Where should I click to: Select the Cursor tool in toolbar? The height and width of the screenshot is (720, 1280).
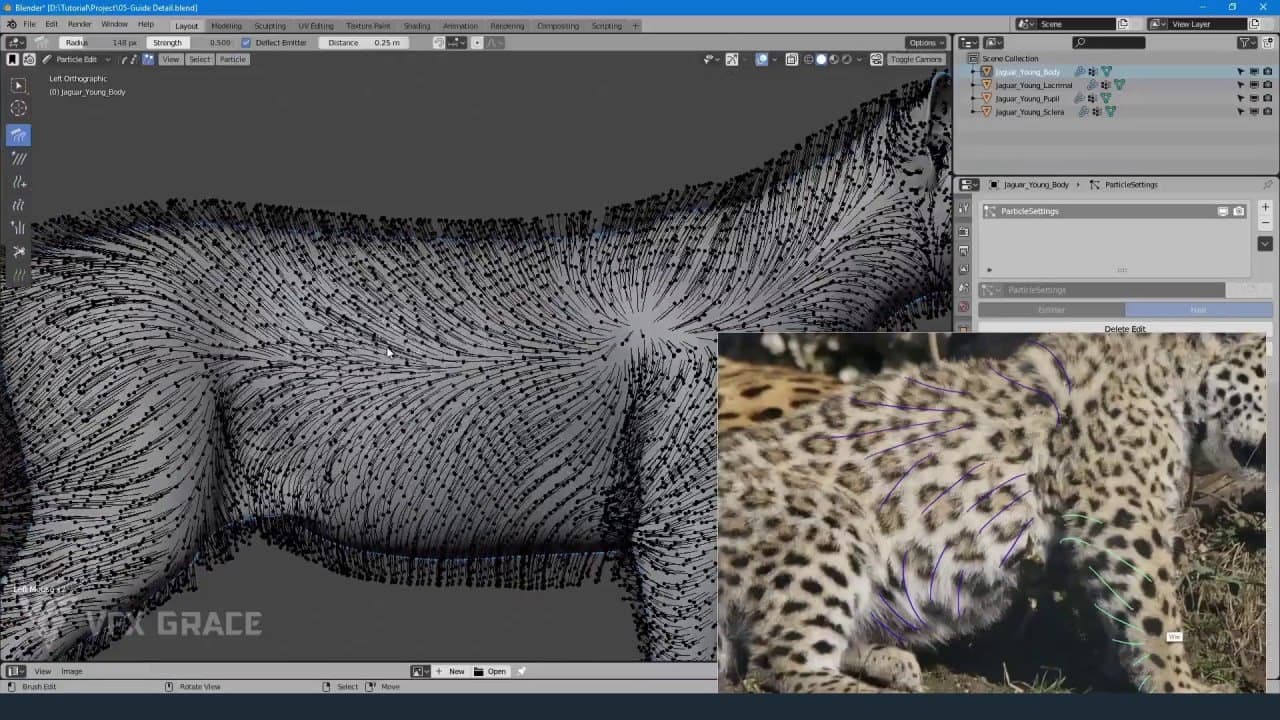click(19, 108)
